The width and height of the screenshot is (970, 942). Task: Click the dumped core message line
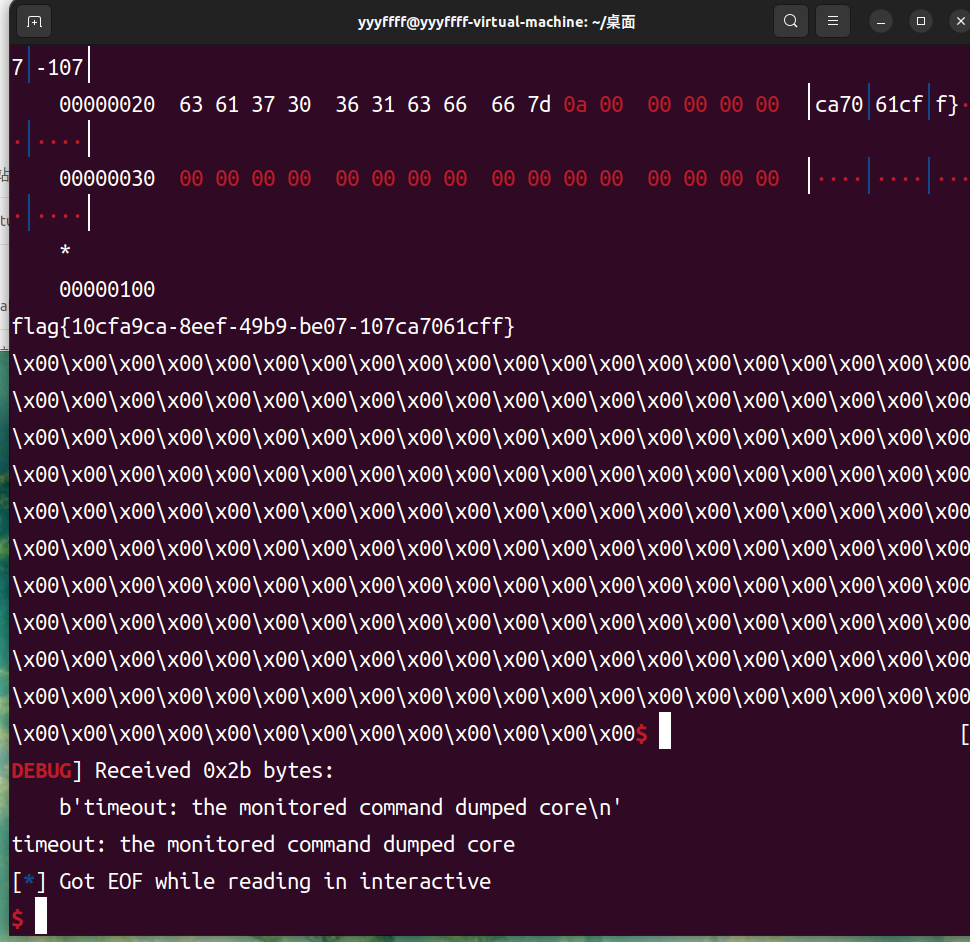point(262,844)
